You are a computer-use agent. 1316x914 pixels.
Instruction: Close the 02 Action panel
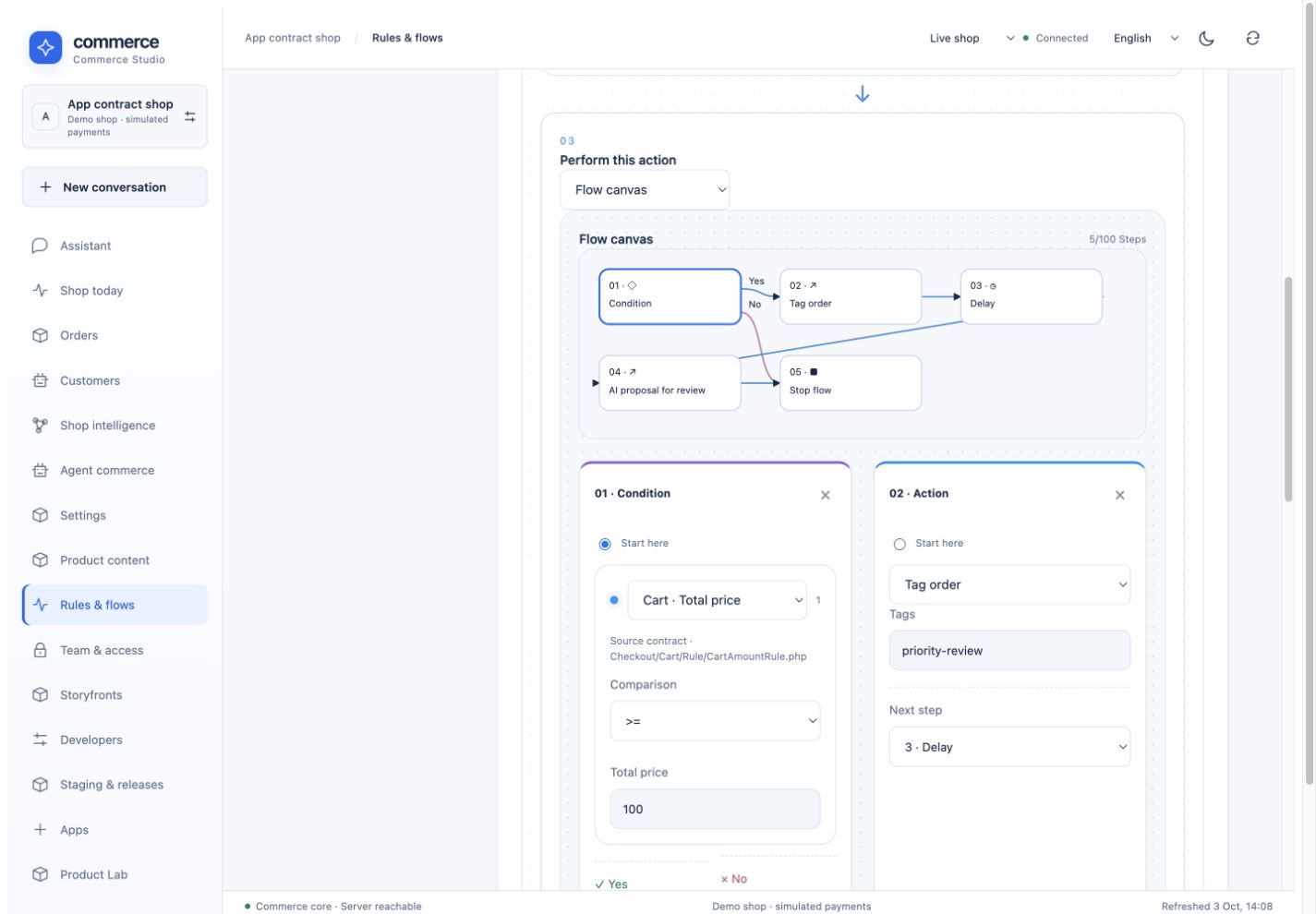point(1120,495)
